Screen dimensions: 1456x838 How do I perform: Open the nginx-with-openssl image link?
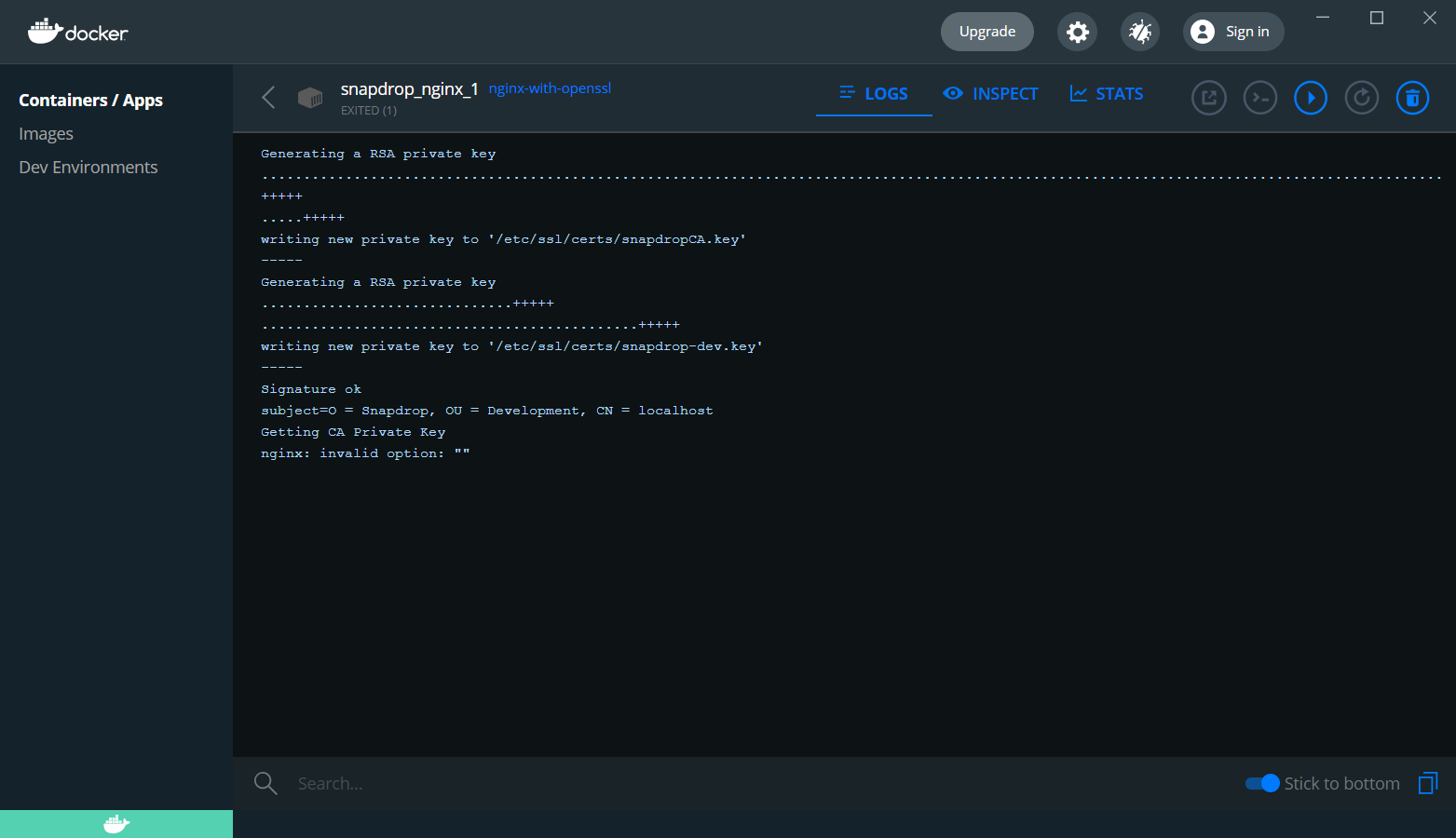point(550,88)
